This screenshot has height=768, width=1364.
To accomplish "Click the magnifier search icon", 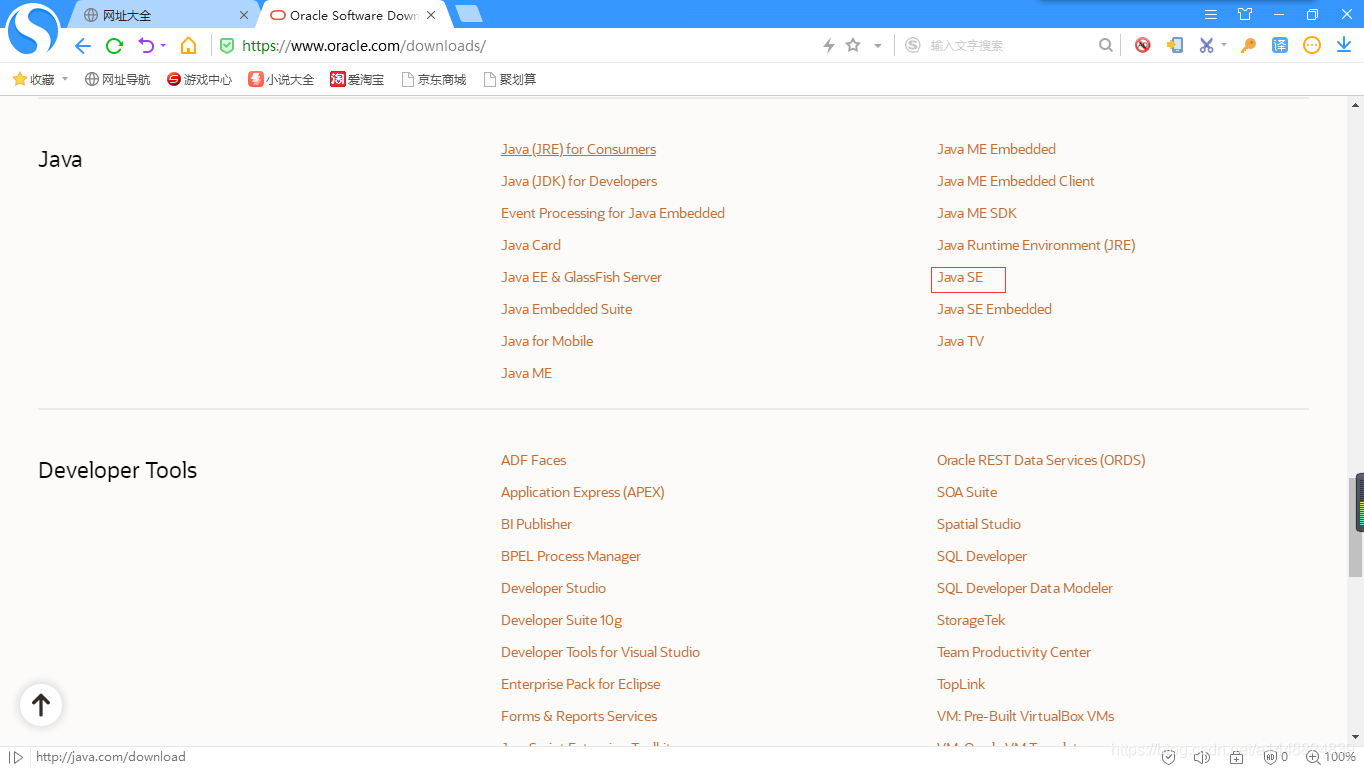I will click(x=1105, y=45).
